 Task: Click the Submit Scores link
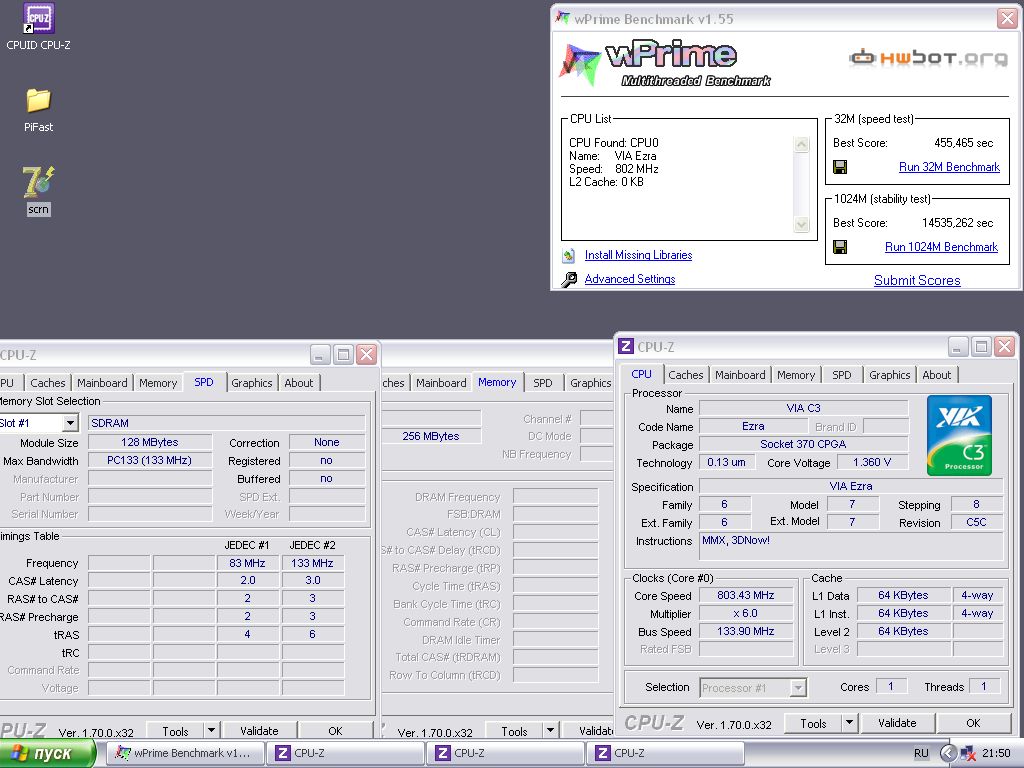tap(917, 280)
